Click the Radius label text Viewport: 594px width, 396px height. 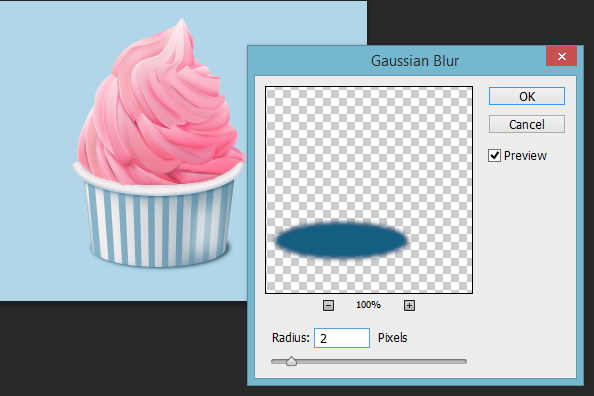pos(291,338)
